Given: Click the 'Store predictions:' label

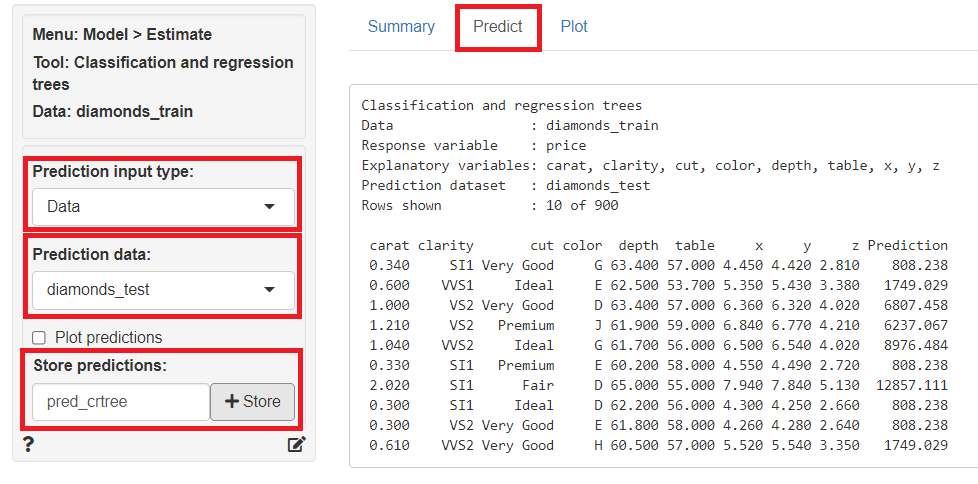Looking at the screenshot, I should (99, 366).
